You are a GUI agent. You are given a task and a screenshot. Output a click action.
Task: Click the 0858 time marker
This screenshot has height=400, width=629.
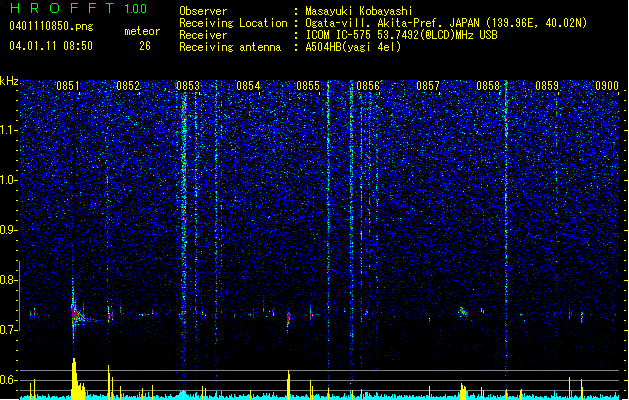(488, 86)
